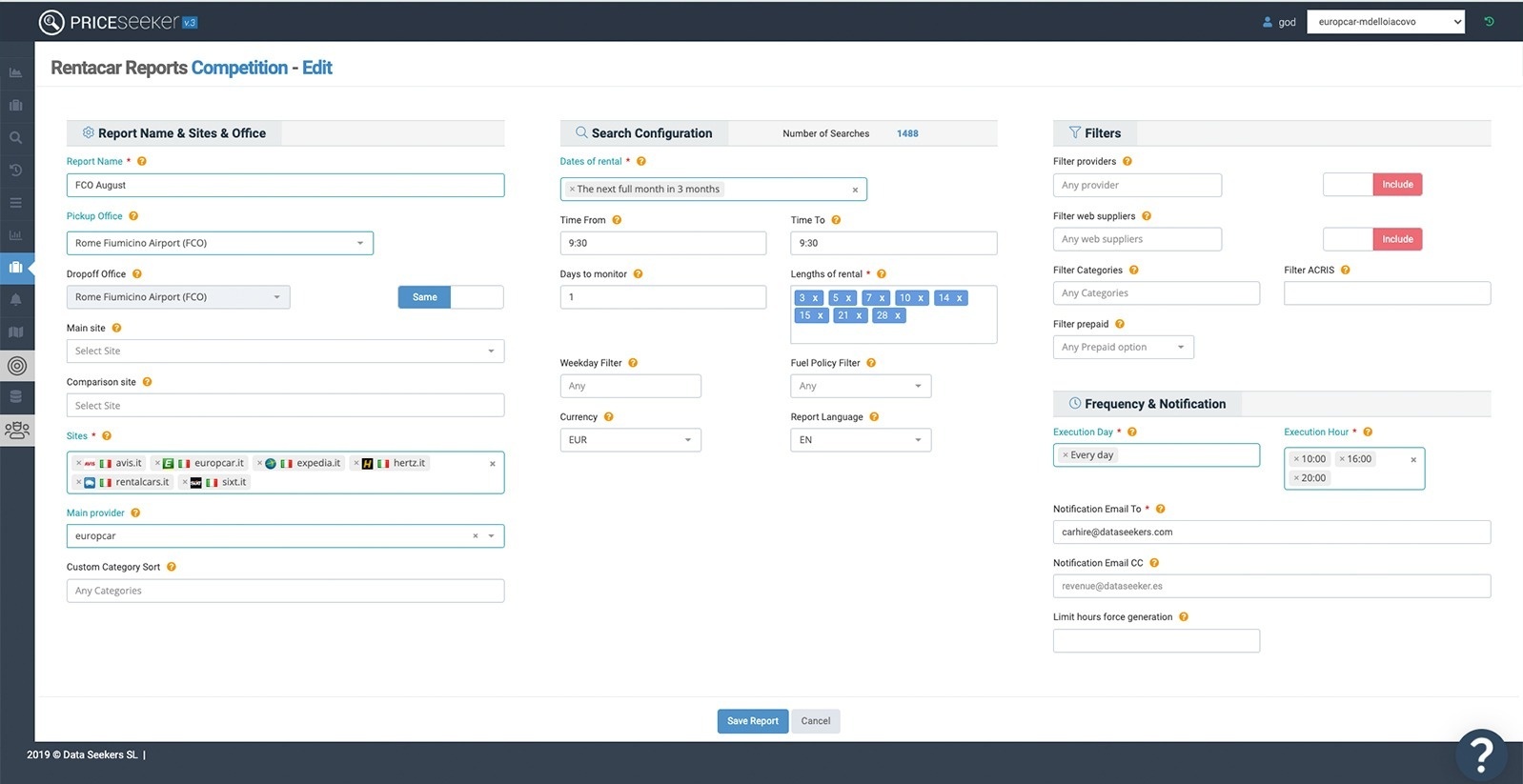Click the Filter Categories field
1523x784 pixels.
point(1156,293)
